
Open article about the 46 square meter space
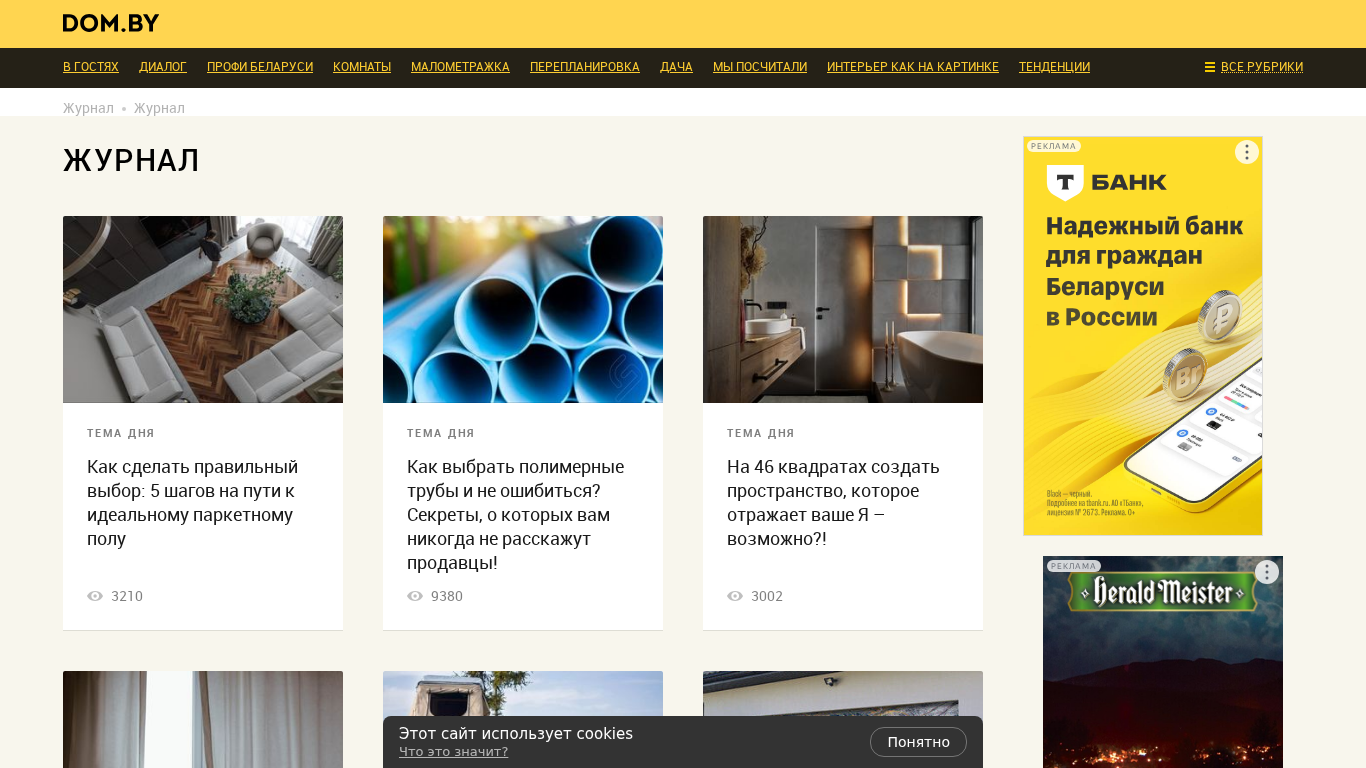[834, 503]
